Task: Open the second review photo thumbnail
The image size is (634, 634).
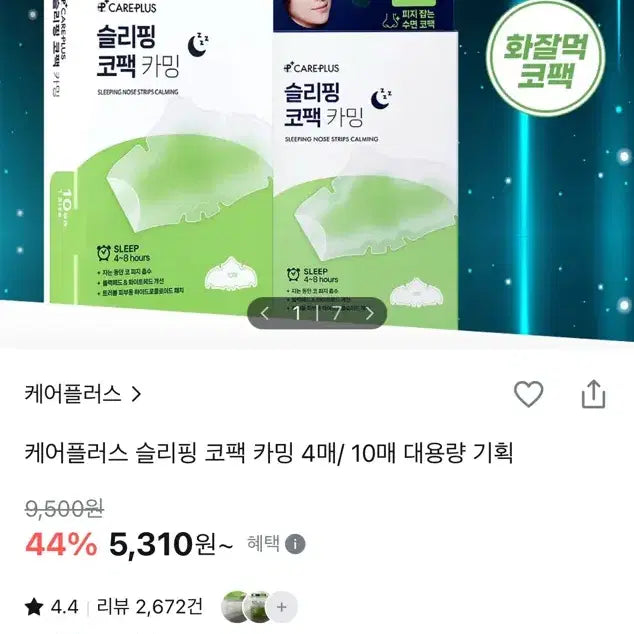Action: point(257,607)
